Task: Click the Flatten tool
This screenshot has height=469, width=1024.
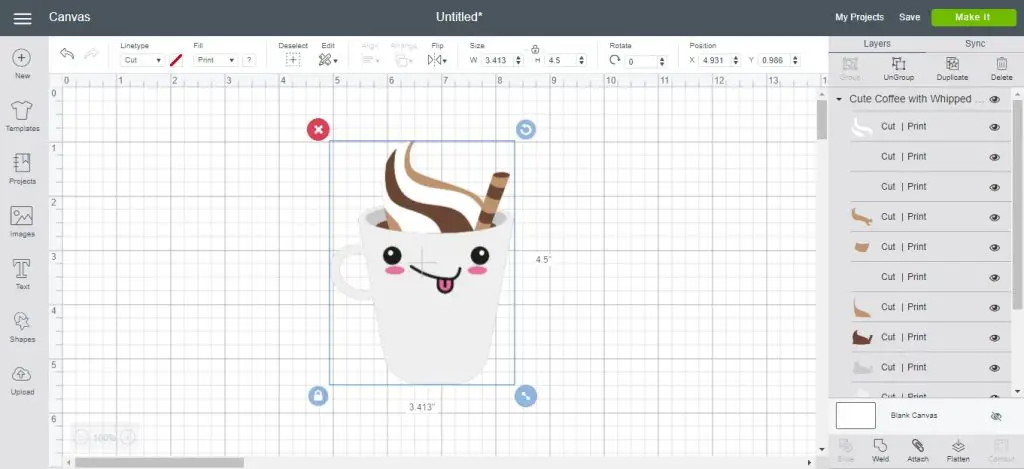Action: point(958,451)
